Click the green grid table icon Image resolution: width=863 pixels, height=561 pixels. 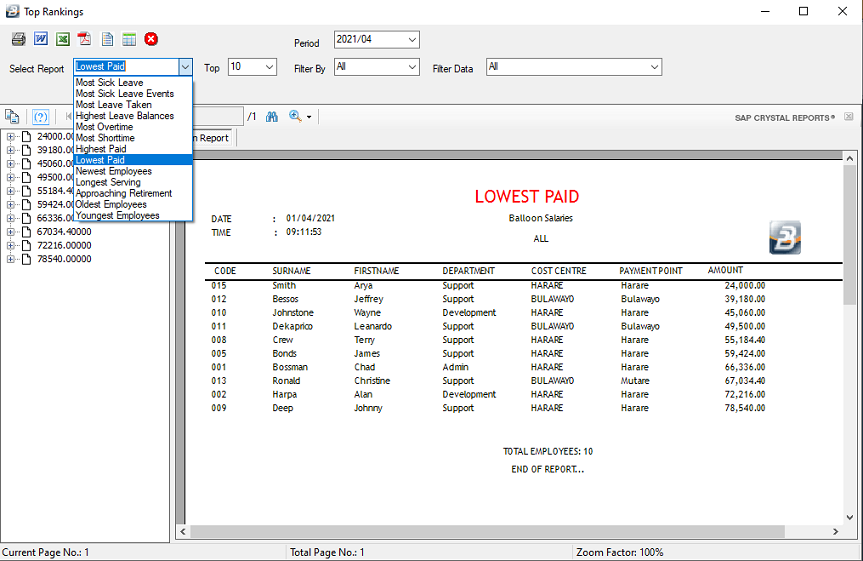(x=129, y=39)
